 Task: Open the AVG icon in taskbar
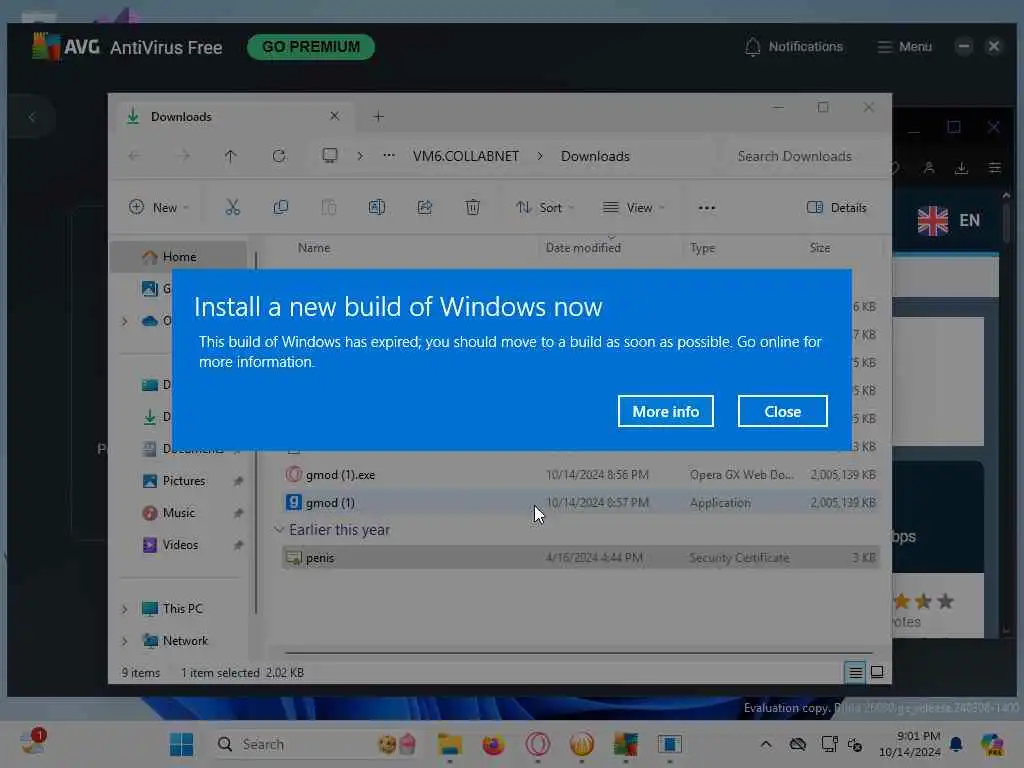coord(626,744)
